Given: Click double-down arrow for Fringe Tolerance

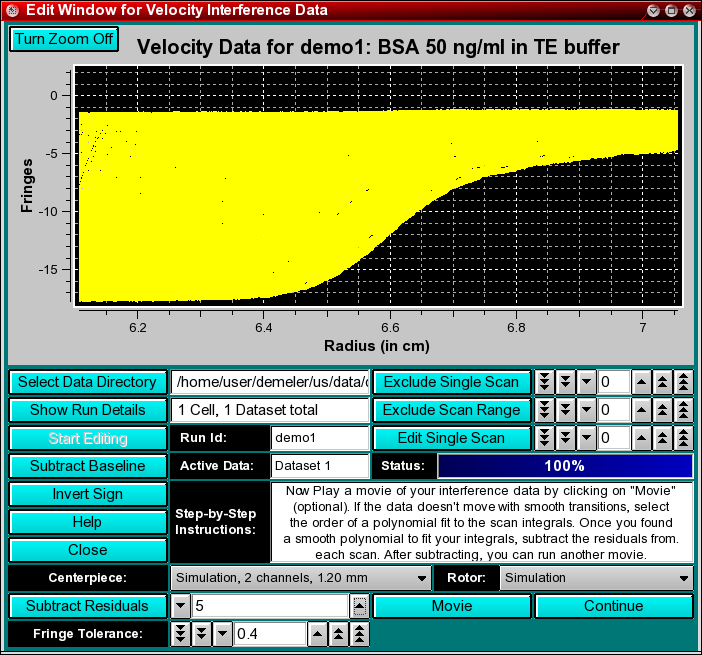Looking at the screenshot, I should click(202, 634).
